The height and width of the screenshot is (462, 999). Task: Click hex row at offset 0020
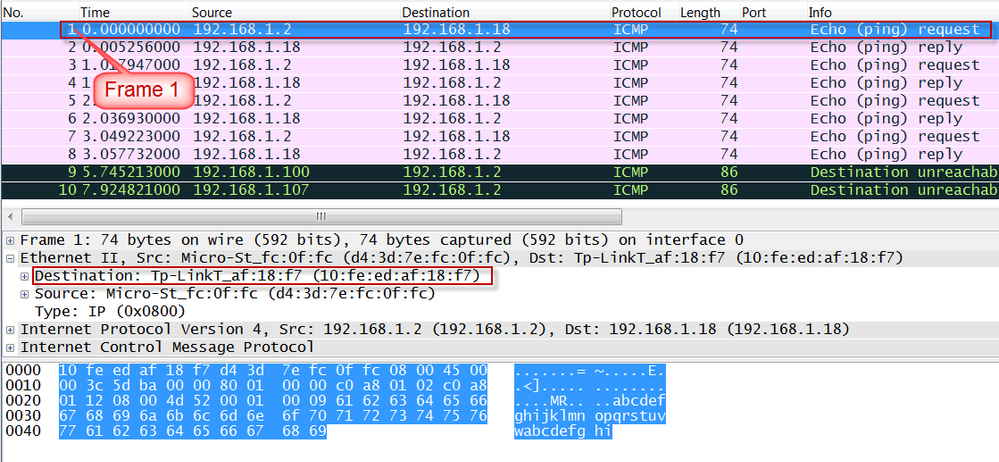(273, 401)
